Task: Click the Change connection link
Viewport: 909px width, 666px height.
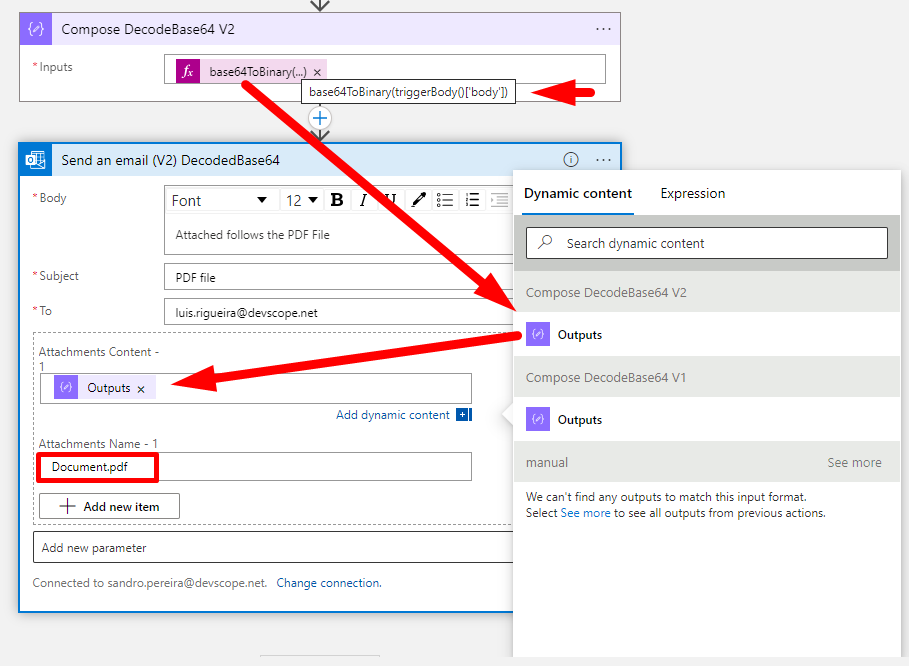Action: tap(328, 583)
